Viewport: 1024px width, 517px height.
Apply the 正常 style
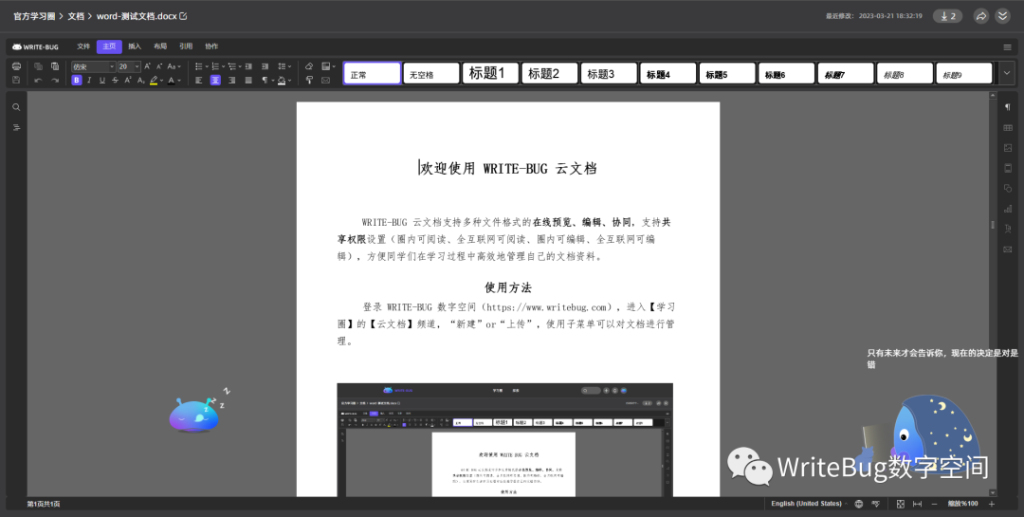pyautogui.click(x=372, y=73)
